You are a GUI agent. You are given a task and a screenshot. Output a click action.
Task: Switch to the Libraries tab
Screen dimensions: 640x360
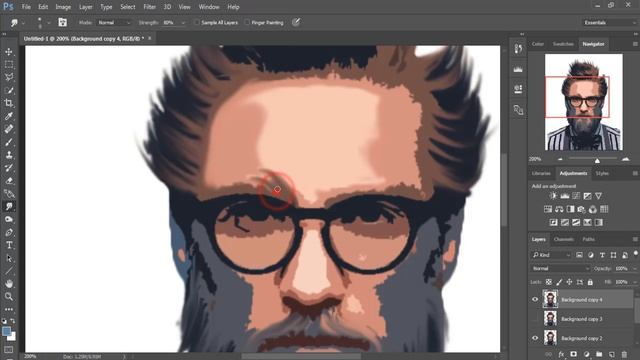click(x=541, y=173)
